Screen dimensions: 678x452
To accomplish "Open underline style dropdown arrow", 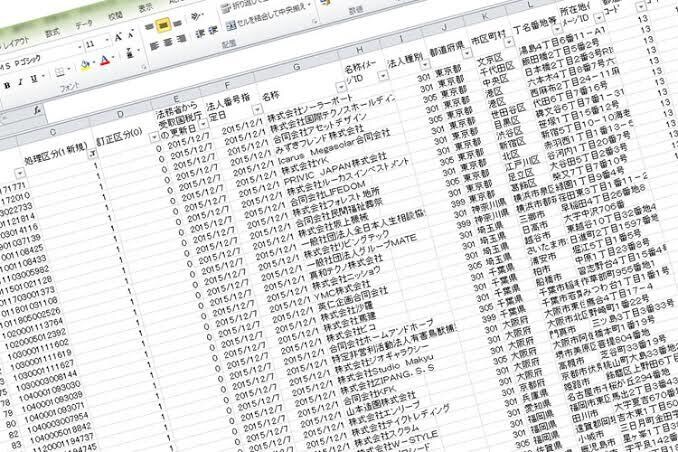I will pyautogui.click(x=43, y=77).
